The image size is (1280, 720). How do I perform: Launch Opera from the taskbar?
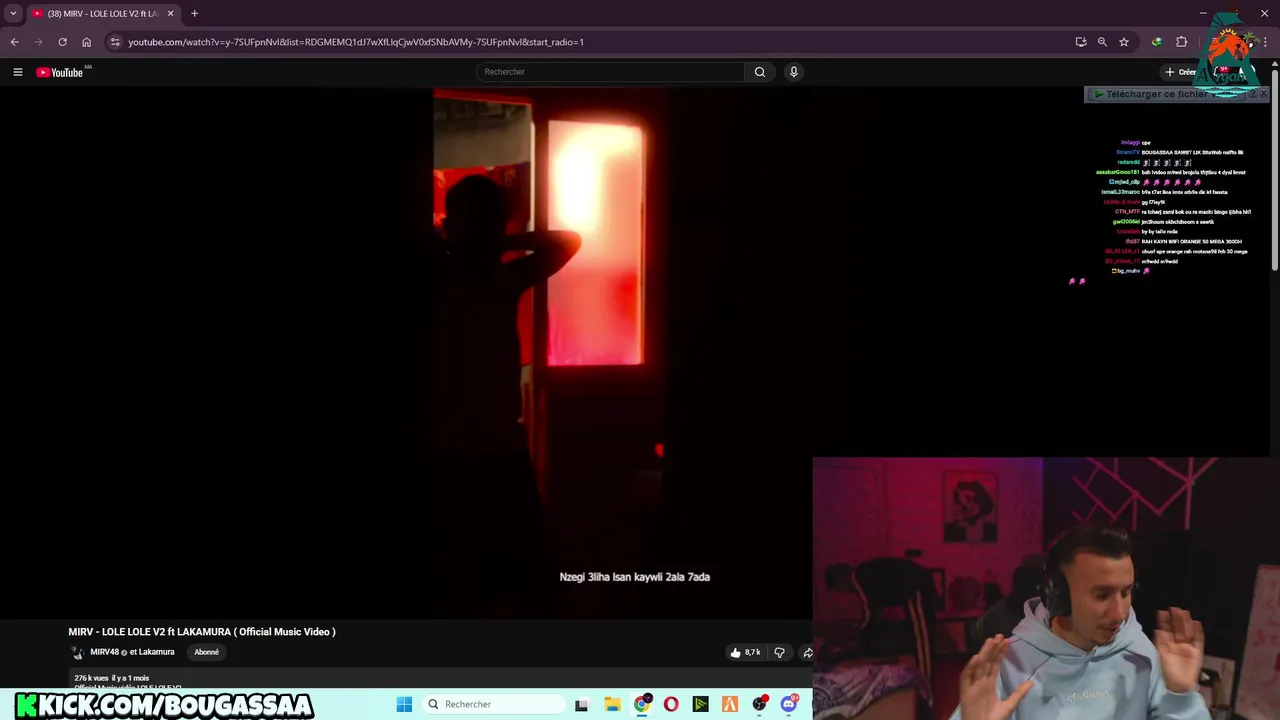pyautogui.click(x=671, y=704)
